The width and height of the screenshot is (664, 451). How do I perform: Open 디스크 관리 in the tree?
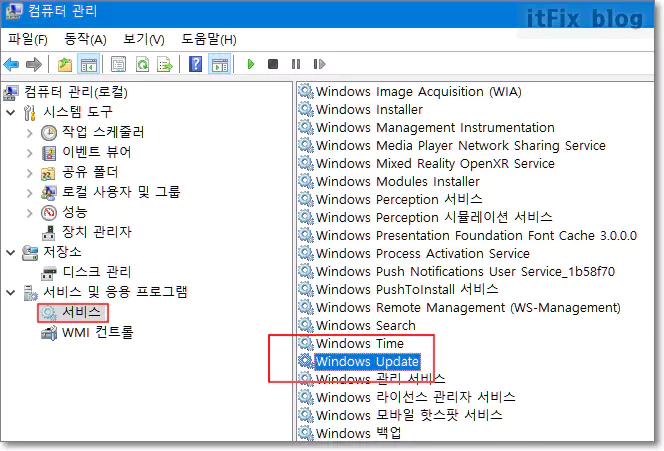click(97, 271)
